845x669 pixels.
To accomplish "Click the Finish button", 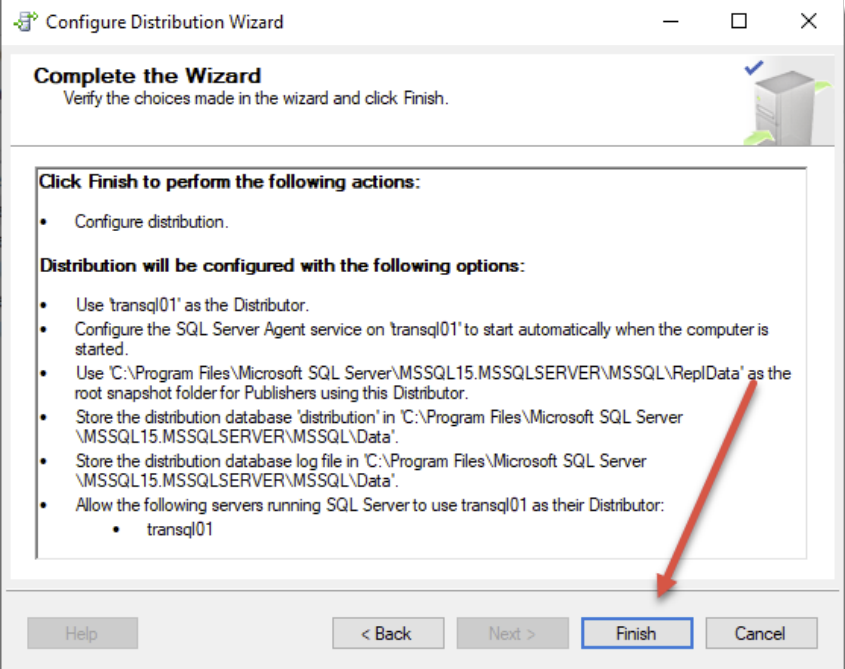I will click(x=637, y=633).
